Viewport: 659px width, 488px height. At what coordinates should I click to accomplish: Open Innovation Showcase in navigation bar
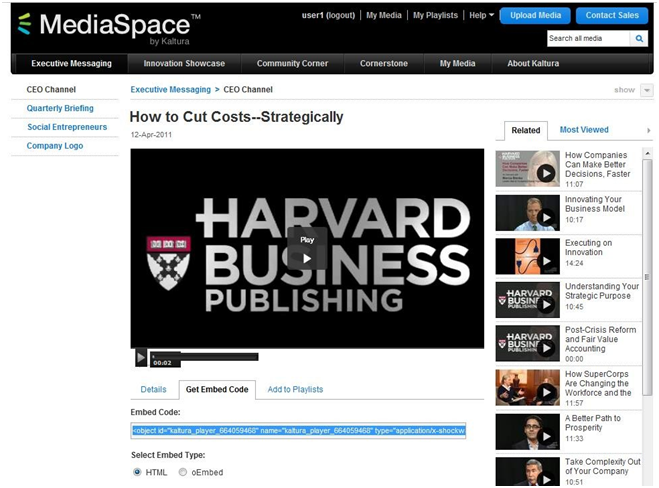click(x=184, y=64)
